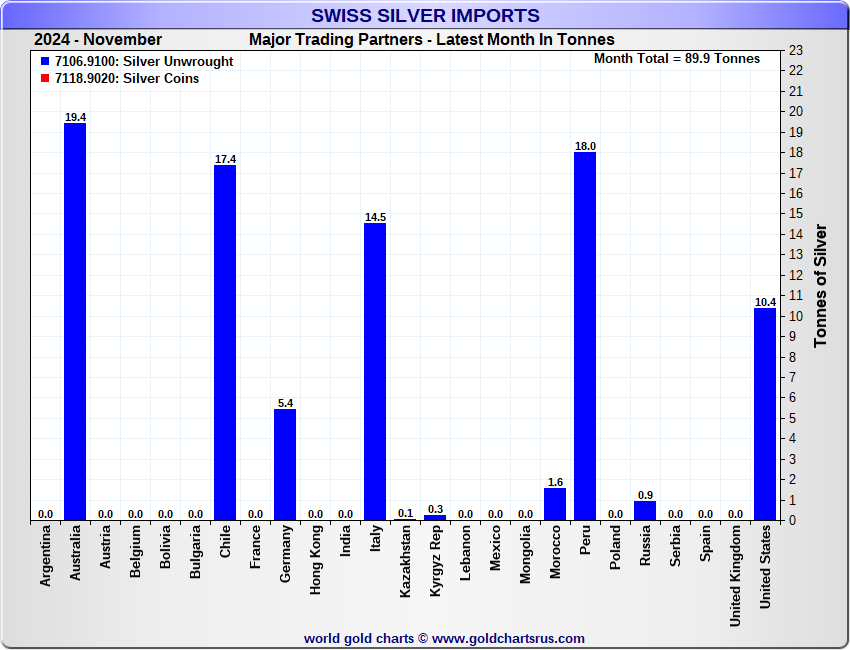Click the Australia axis label
The width and height of the screenshot is (850, 650).
[x=75, y=552]
